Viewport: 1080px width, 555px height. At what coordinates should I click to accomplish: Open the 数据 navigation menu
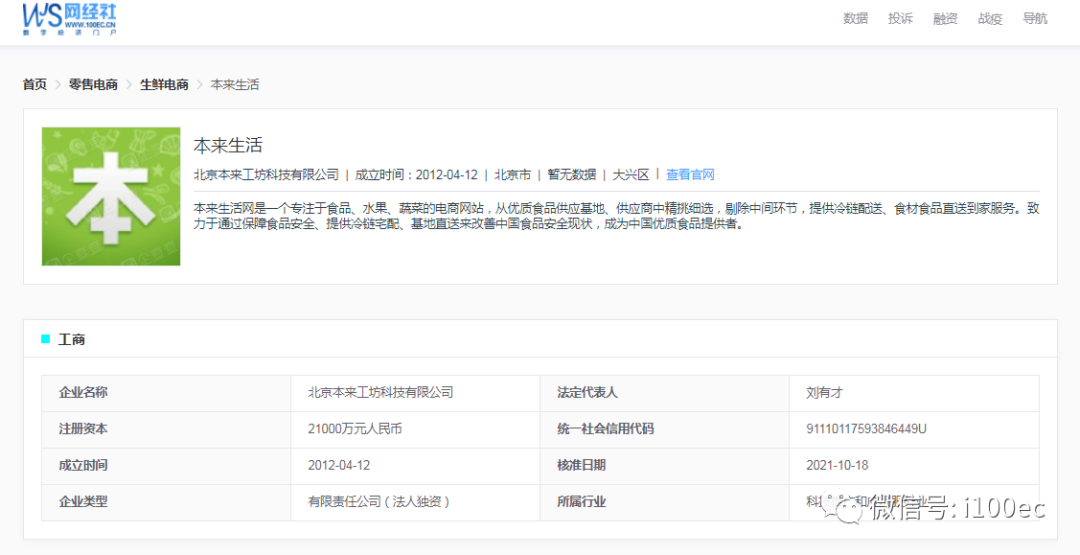point(855,18)
